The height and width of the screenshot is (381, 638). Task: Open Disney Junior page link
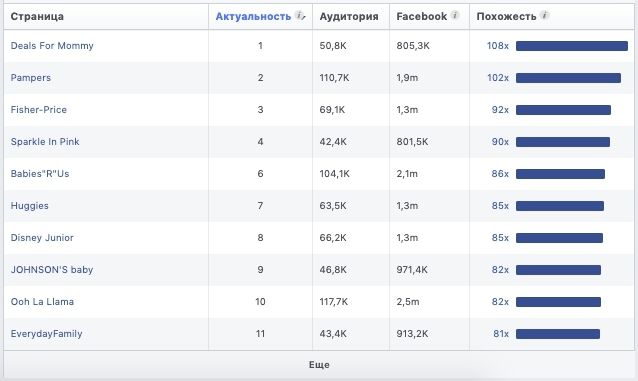42,238
